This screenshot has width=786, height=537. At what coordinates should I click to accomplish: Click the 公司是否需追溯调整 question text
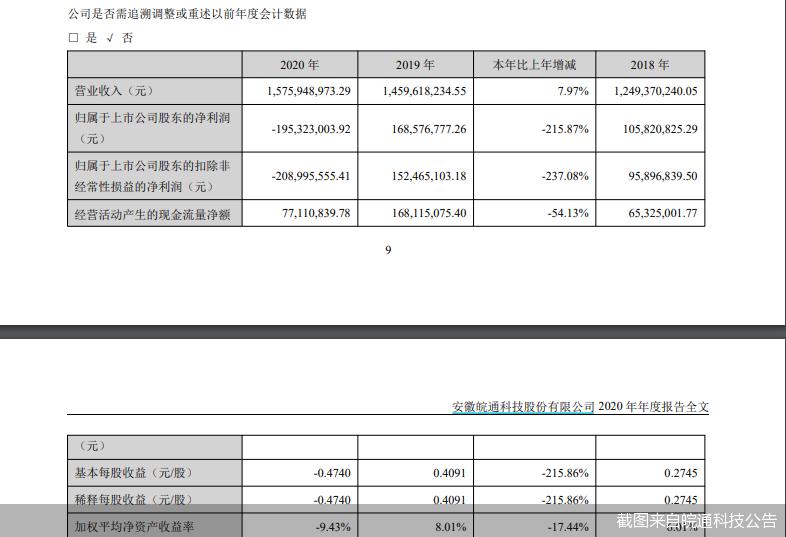click(187, 14)
